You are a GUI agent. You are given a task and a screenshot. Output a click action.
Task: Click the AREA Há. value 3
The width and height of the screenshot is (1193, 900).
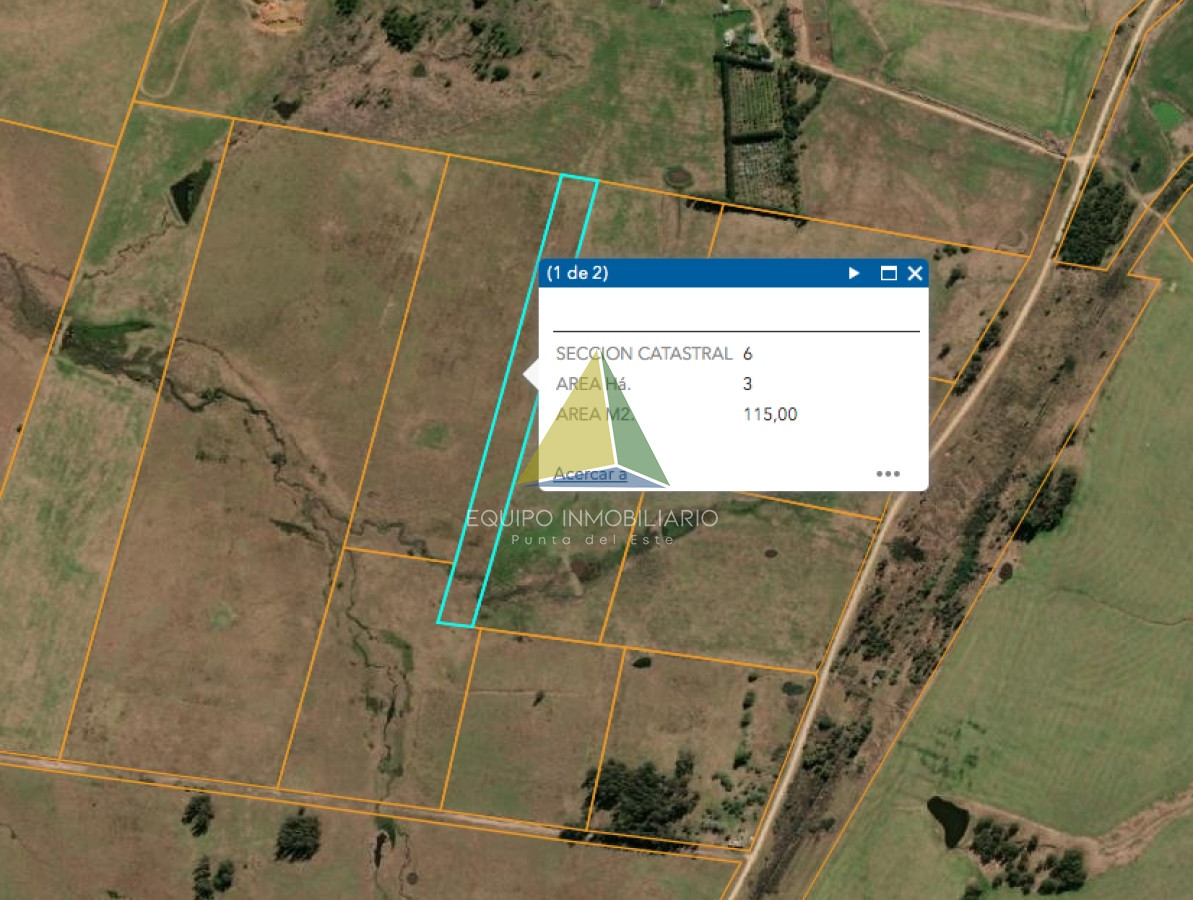pyautogui.click(x=748, y=384)
